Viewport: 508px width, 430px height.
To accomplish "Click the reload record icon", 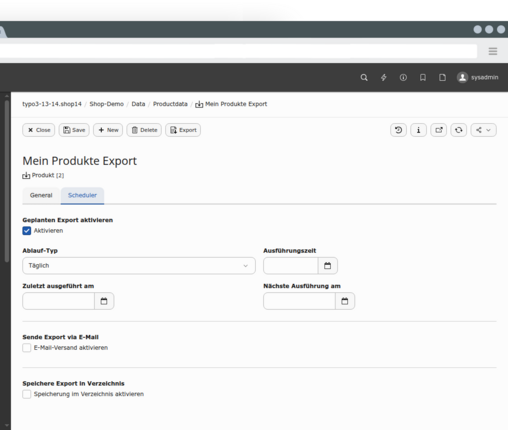I will pos(459,130).
